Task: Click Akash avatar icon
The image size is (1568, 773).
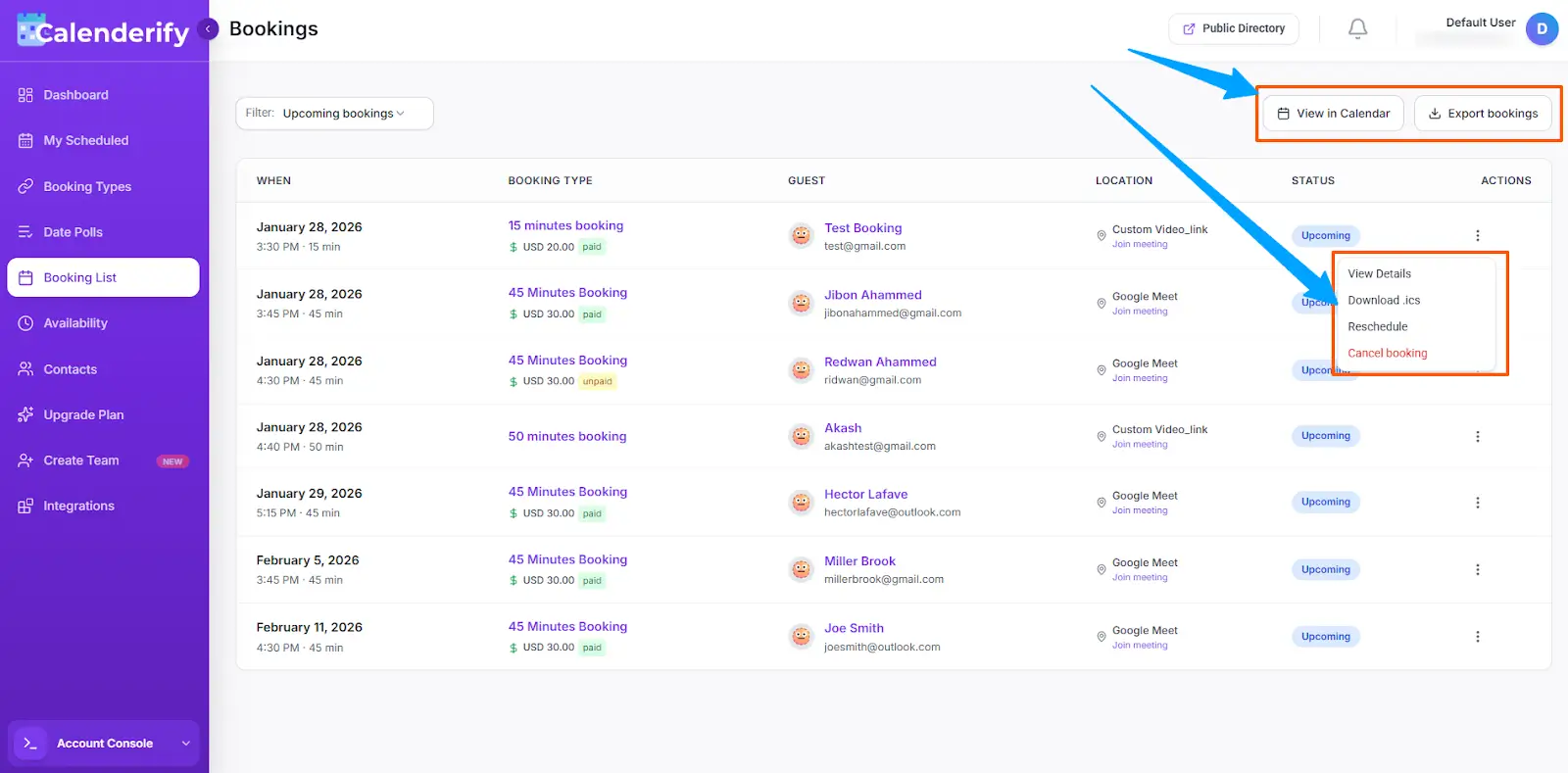Action: tap(801, 437)
